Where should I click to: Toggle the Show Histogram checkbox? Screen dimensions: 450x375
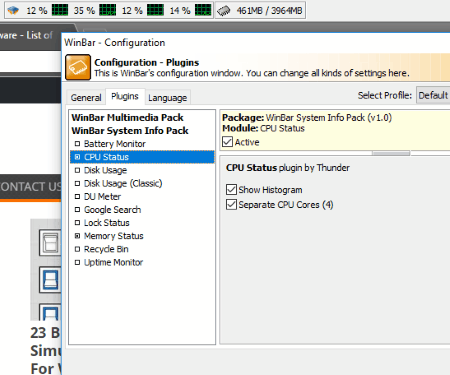[x=231, y=190]
